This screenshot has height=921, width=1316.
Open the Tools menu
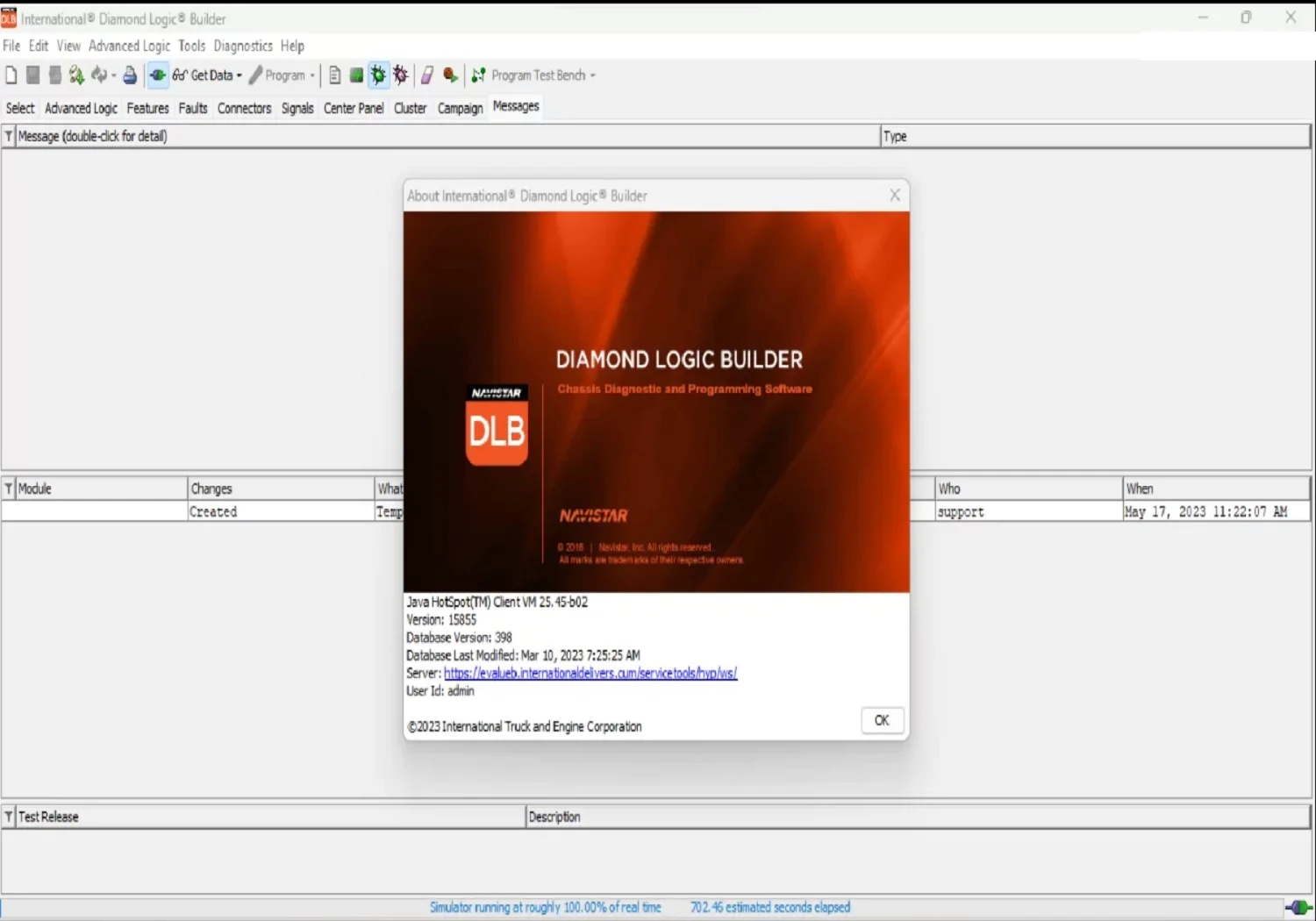191,46
